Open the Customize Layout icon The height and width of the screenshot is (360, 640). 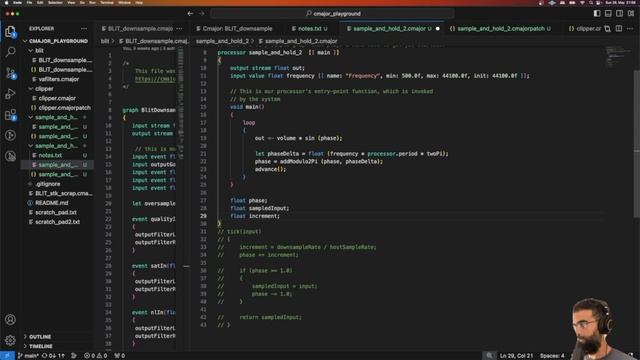631,13
